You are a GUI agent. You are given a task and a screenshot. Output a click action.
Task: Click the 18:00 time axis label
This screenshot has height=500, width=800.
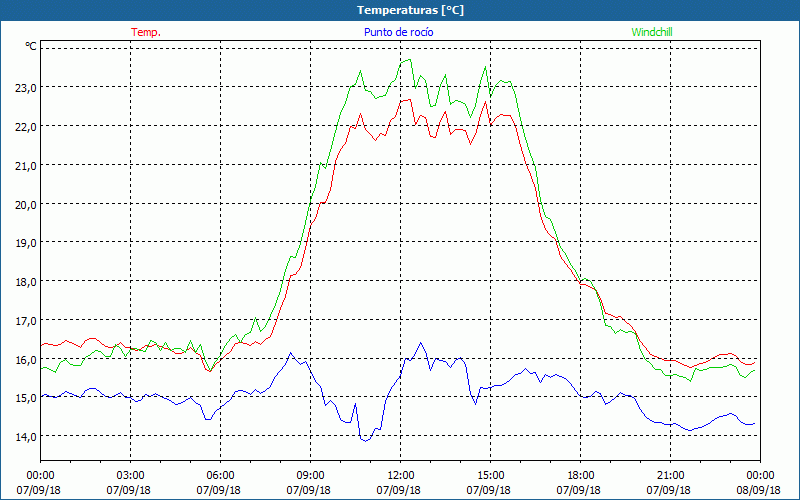coord(580,476)
